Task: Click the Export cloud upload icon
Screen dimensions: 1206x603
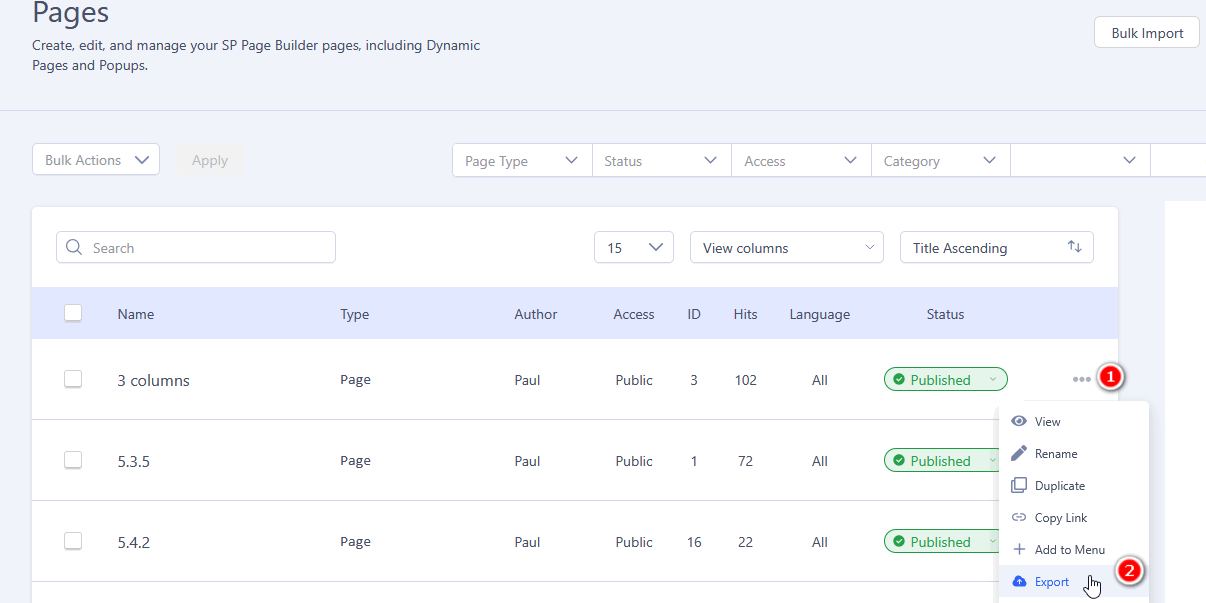Action: tap(1019, 581)
